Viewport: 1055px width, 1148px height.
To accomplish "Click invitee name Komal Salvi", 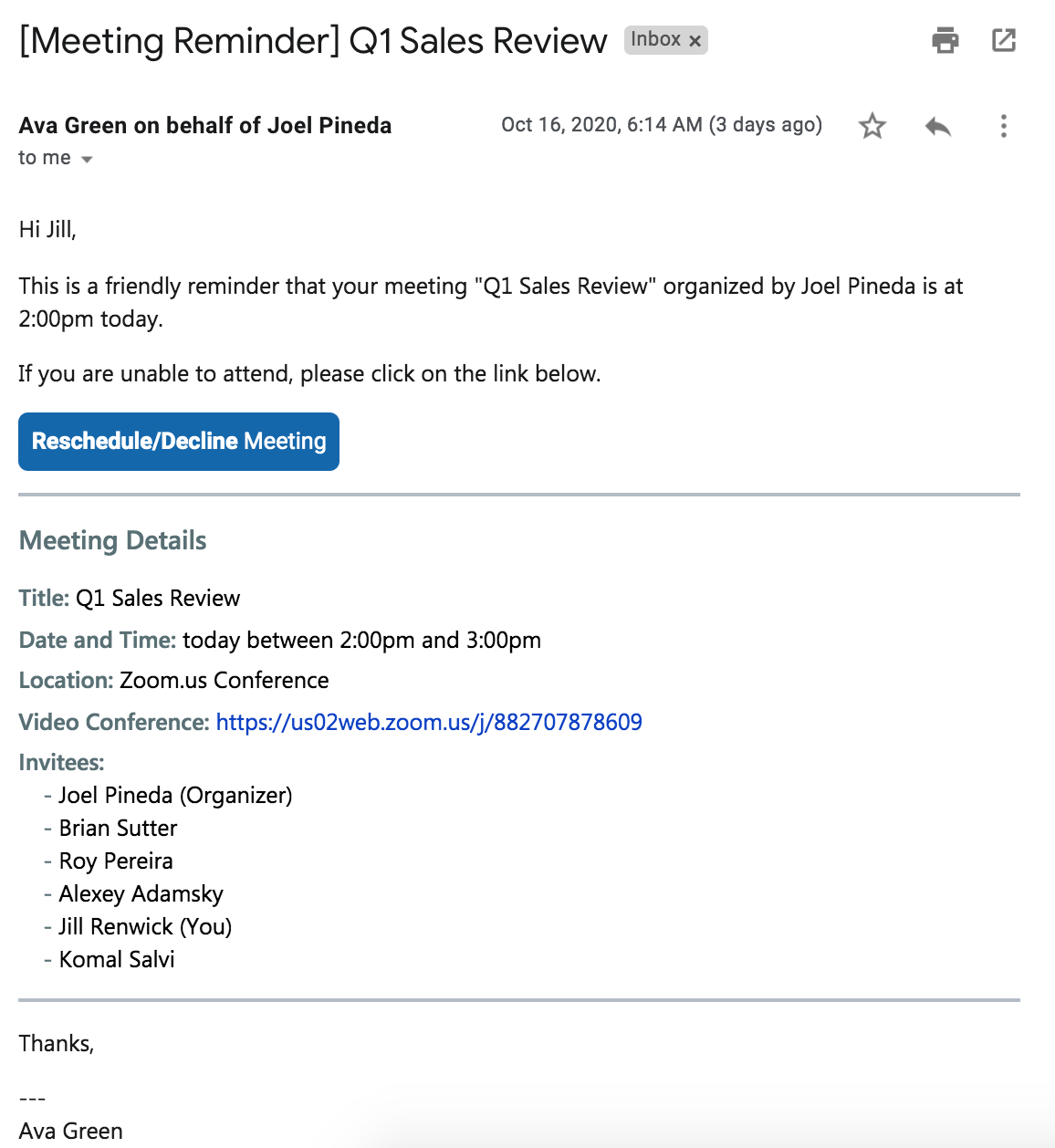I will [117, 960].
